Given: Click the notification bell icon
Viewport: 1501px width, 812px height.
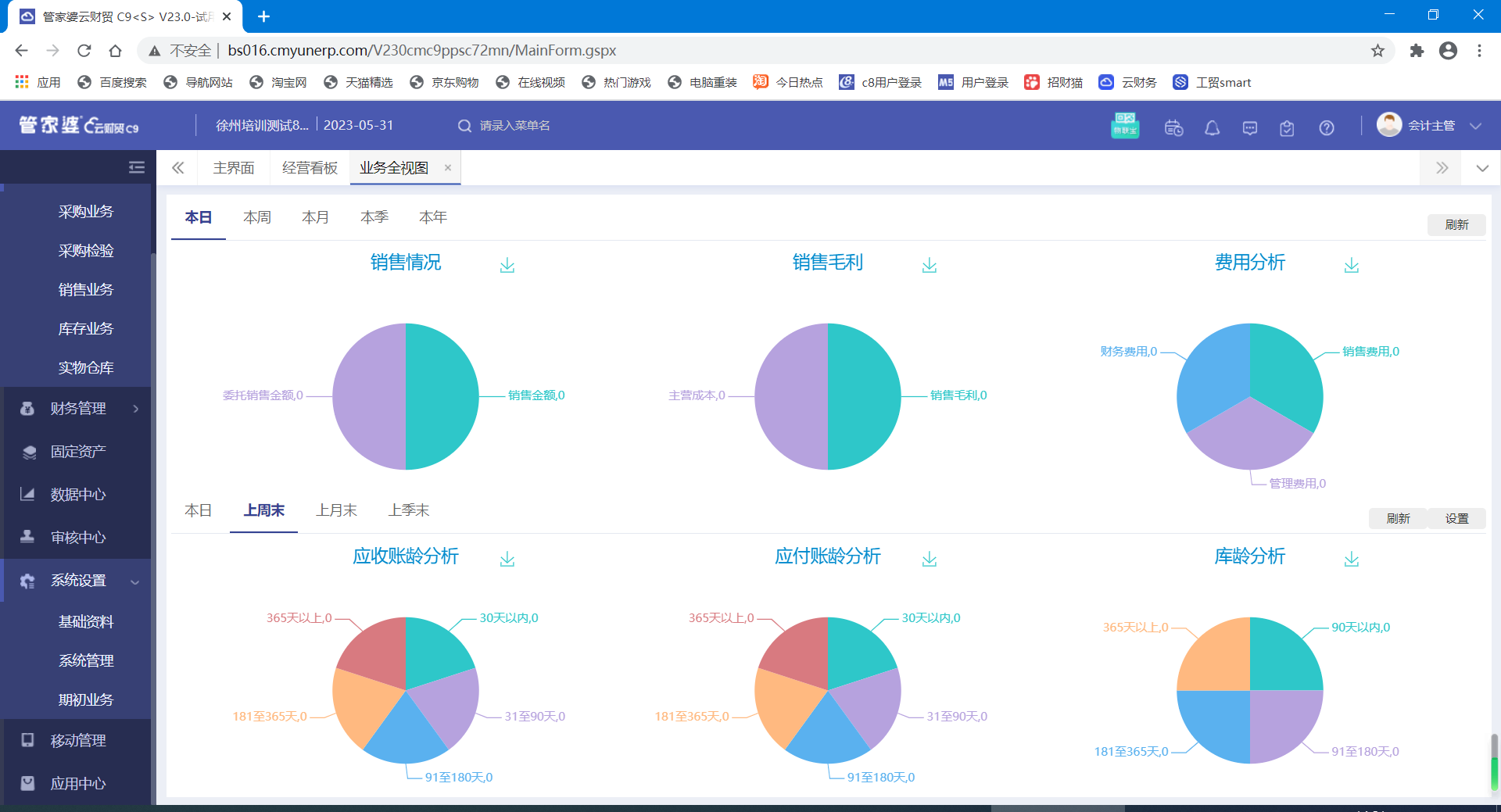Looking at the screenshot, I should tap(1212, 127).
